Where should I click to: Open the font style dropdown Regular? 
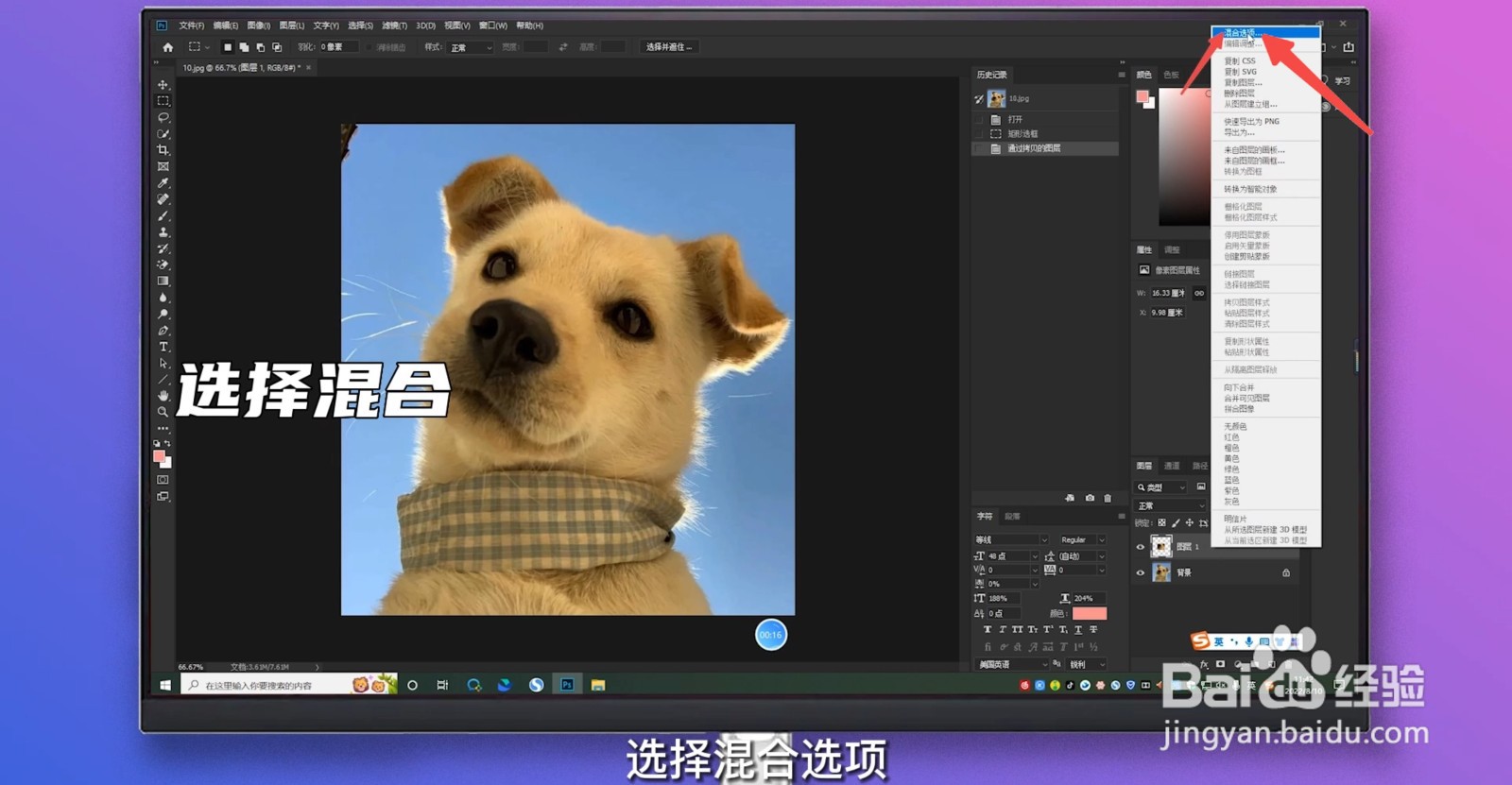pos(1082,540)
